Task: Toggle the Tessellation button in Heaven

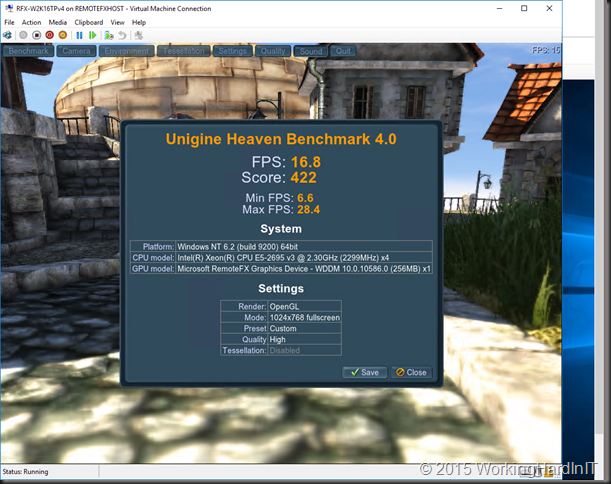Action: pos(184,51)
